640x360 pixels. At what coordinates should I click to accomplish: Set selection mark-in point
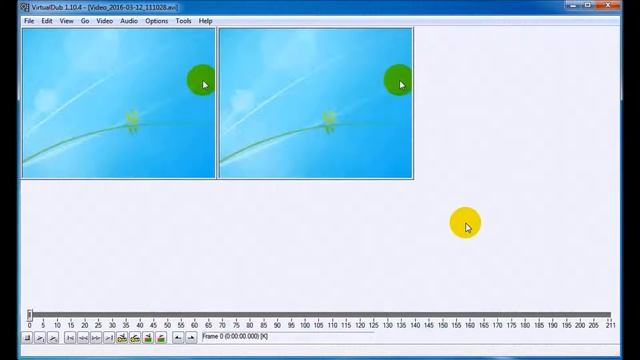pos(178,338)
